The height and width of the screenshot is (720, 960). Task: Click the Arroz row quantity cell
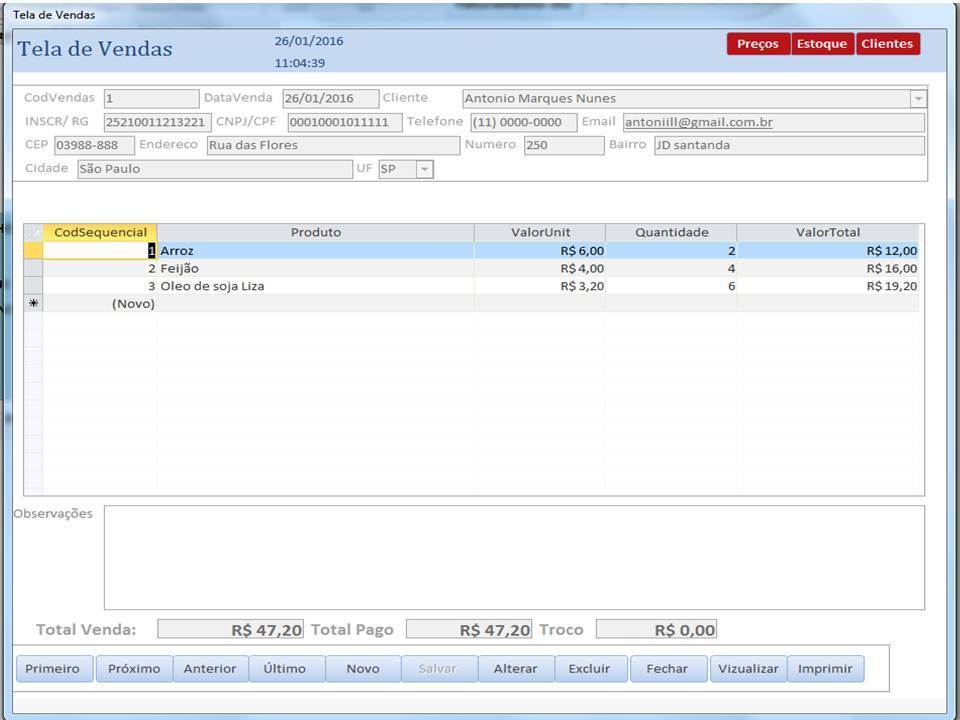(671, 250)
